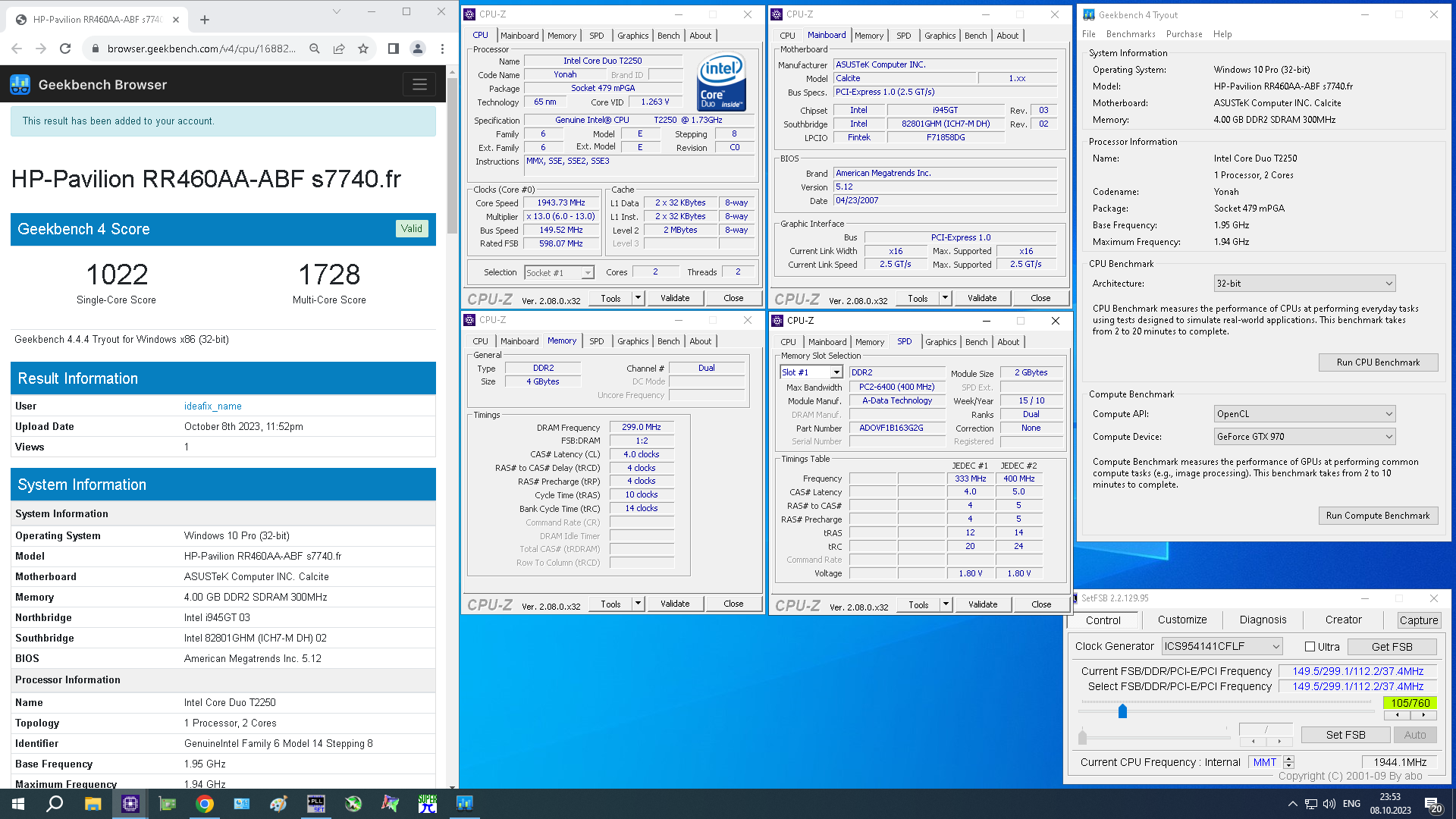Close the HP-Pavilion Chrome tab
The image size is (1456, 819).
click(x=176, y=20)
